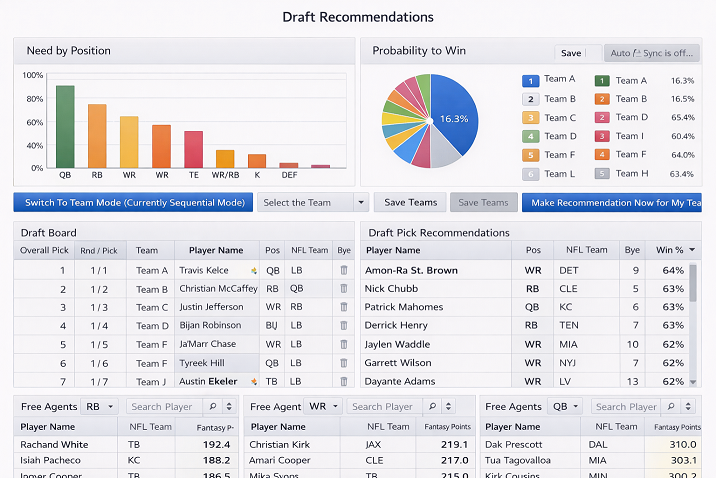Open the Select the Team dropdown
The width and height of the screenshot is (716, 478).
pyautogui.click(x=313, y=202)
